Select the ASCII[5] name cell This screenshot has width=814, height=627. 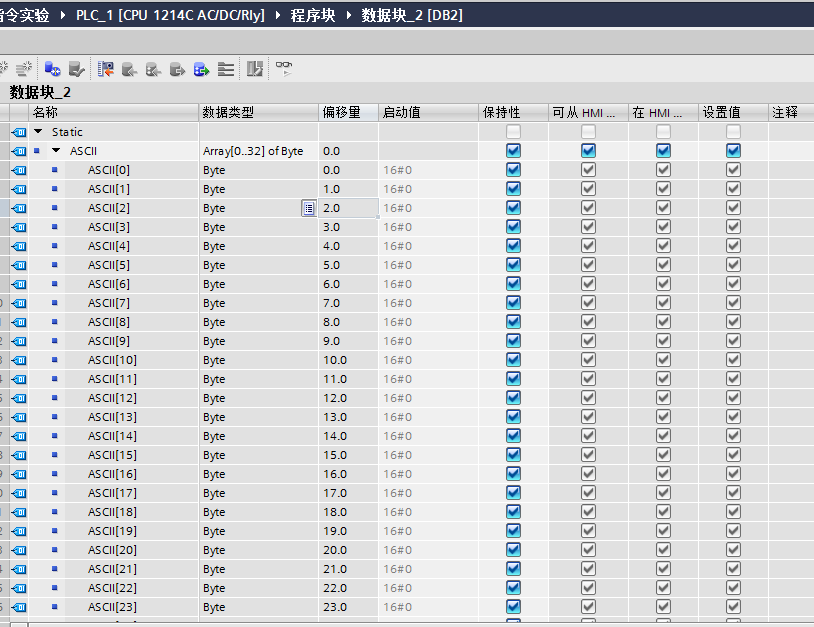pos(108,265)
